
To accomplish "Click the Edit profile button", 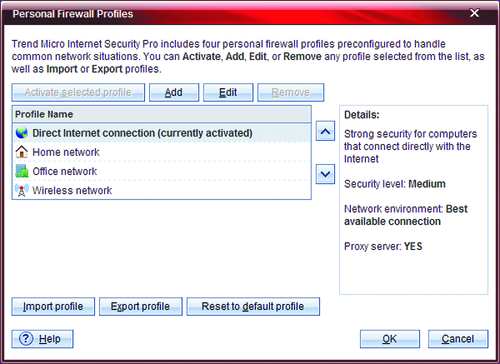I will click(228, 92).
